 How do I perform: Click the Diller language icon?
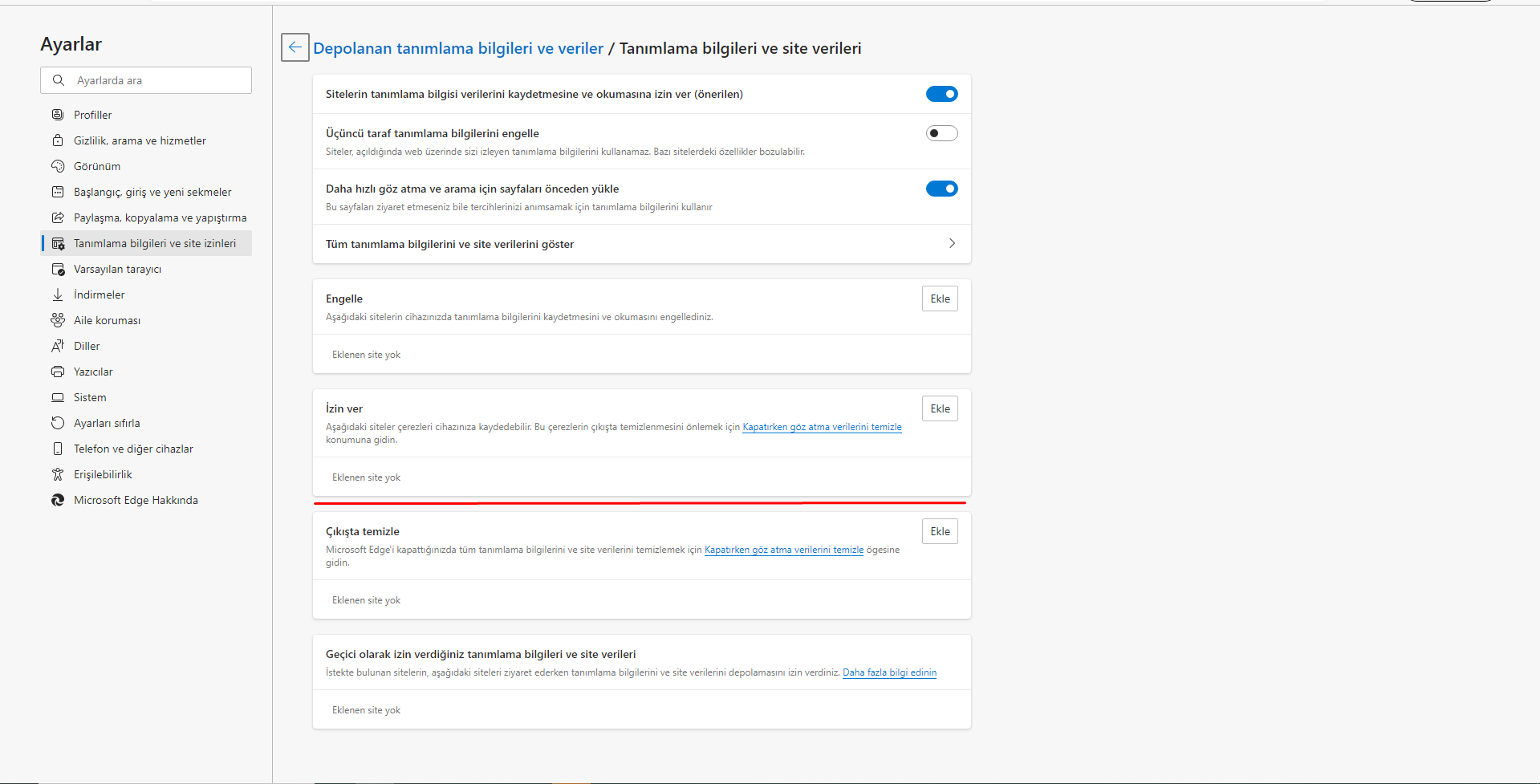(x=58, y=346)
